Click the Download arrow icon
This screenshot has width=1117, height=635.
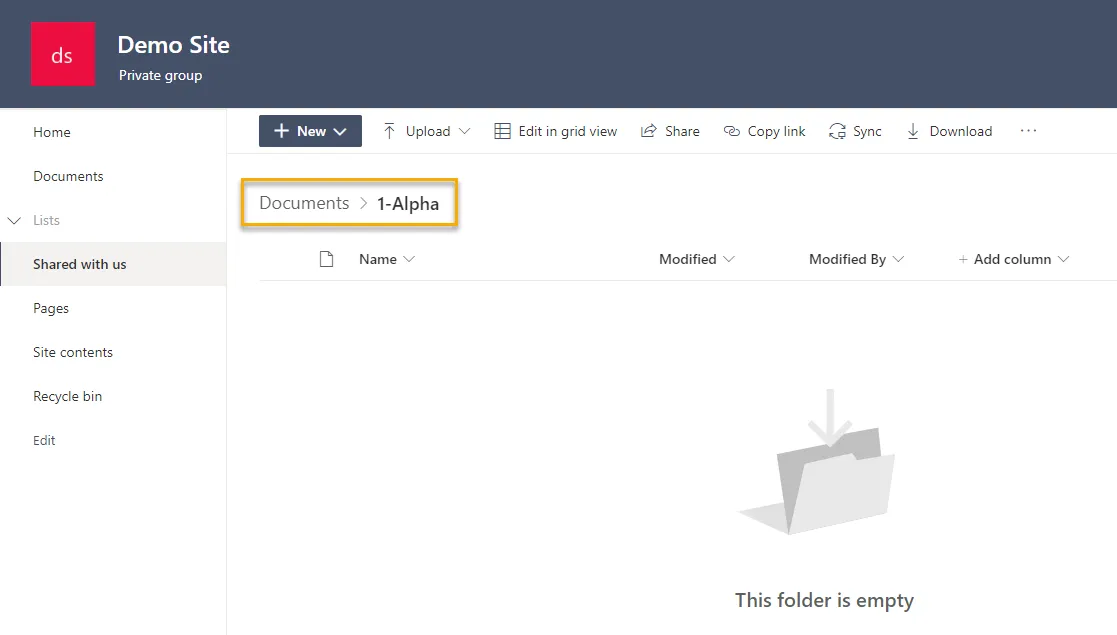click(913, 131)
